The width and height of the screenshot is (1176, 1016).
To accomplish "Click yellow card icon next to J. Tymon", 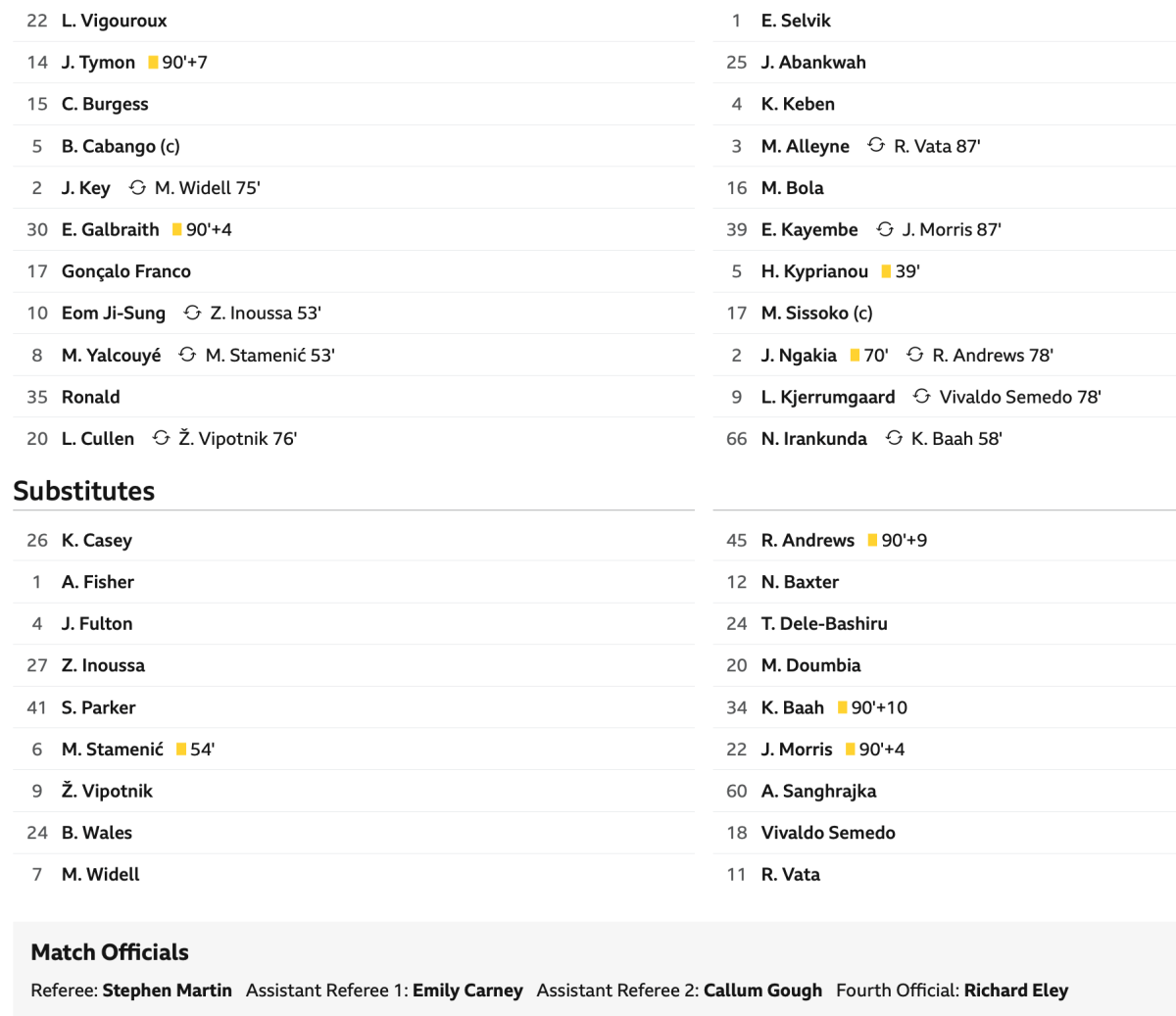I will click(153, 63).
